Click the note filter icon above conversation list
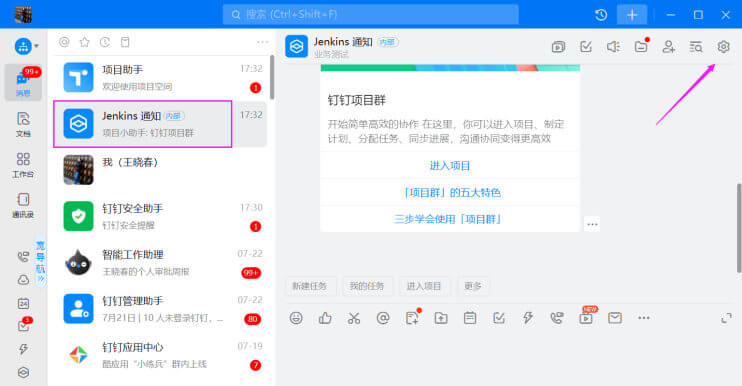The image size is (742, 386). pos(125,42)
